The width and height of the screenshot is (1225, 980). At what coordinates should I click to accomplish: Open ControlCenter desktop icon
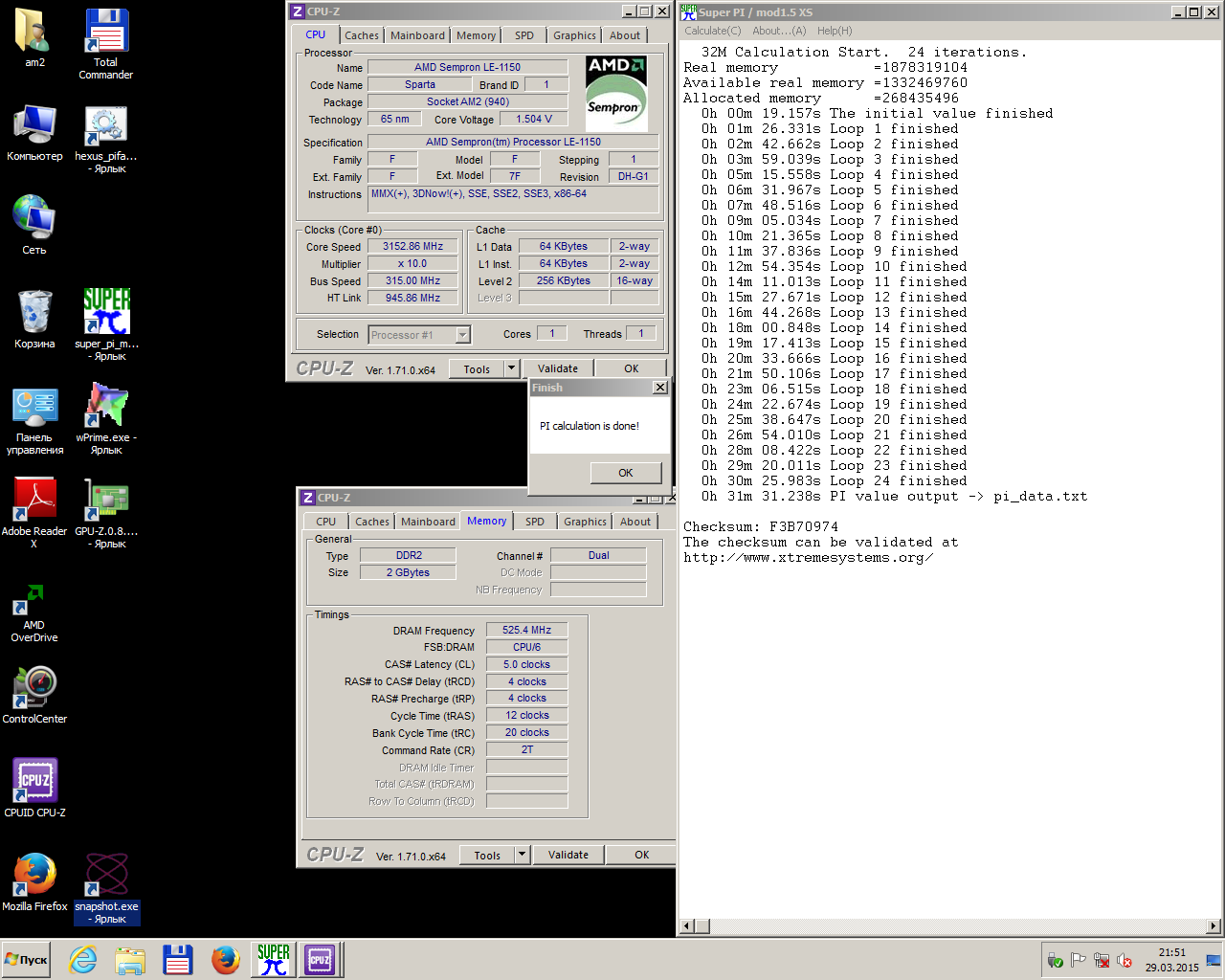pos(34,695)
